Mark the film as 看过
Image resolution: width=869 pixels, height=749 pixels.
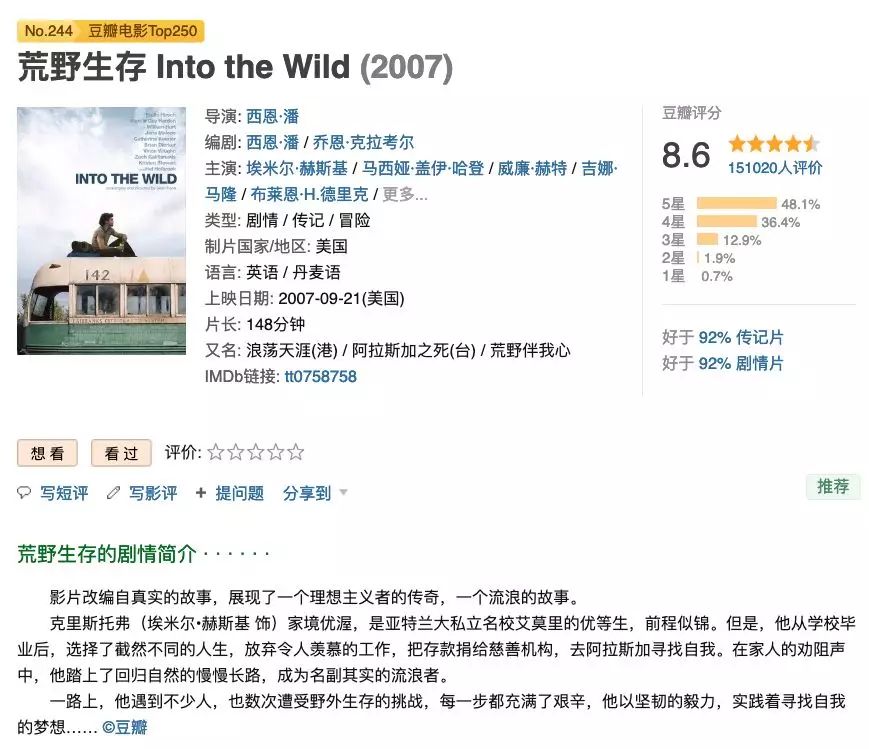(x=121, y=453)
